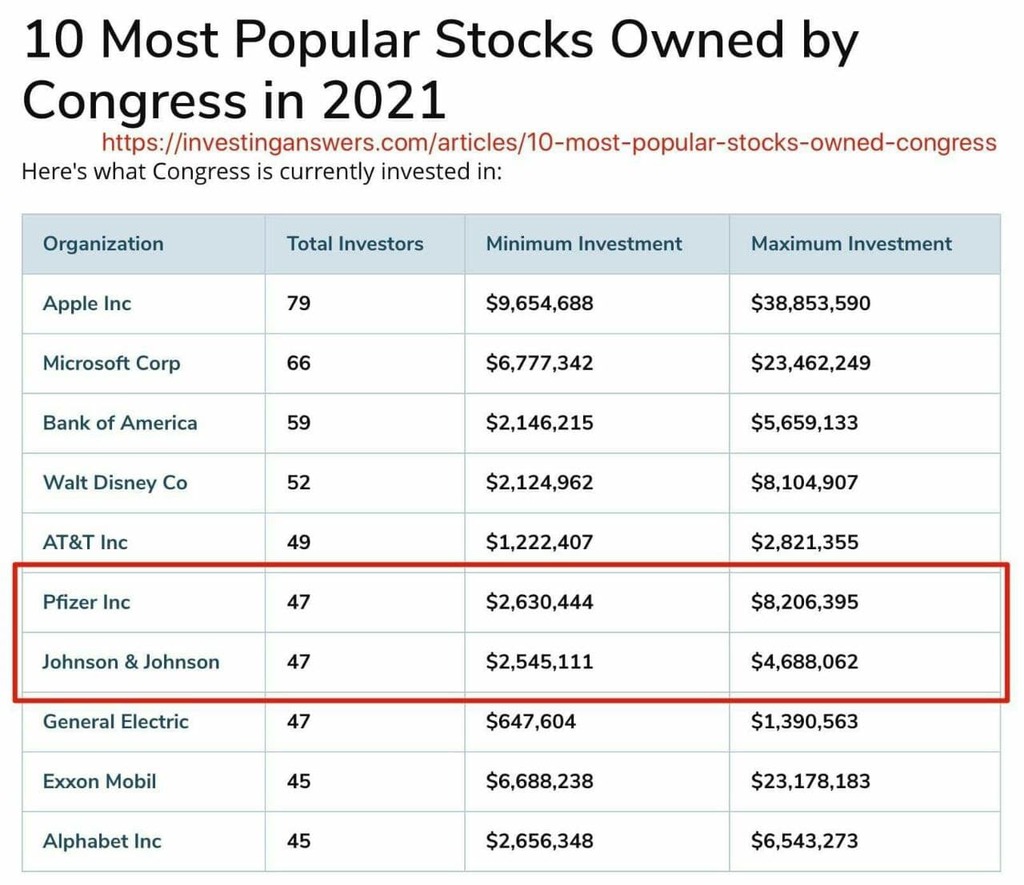This screenshot has height=885, width=1024.
Task: Select the AT&T Inc organization name
Action: (85, 543)
